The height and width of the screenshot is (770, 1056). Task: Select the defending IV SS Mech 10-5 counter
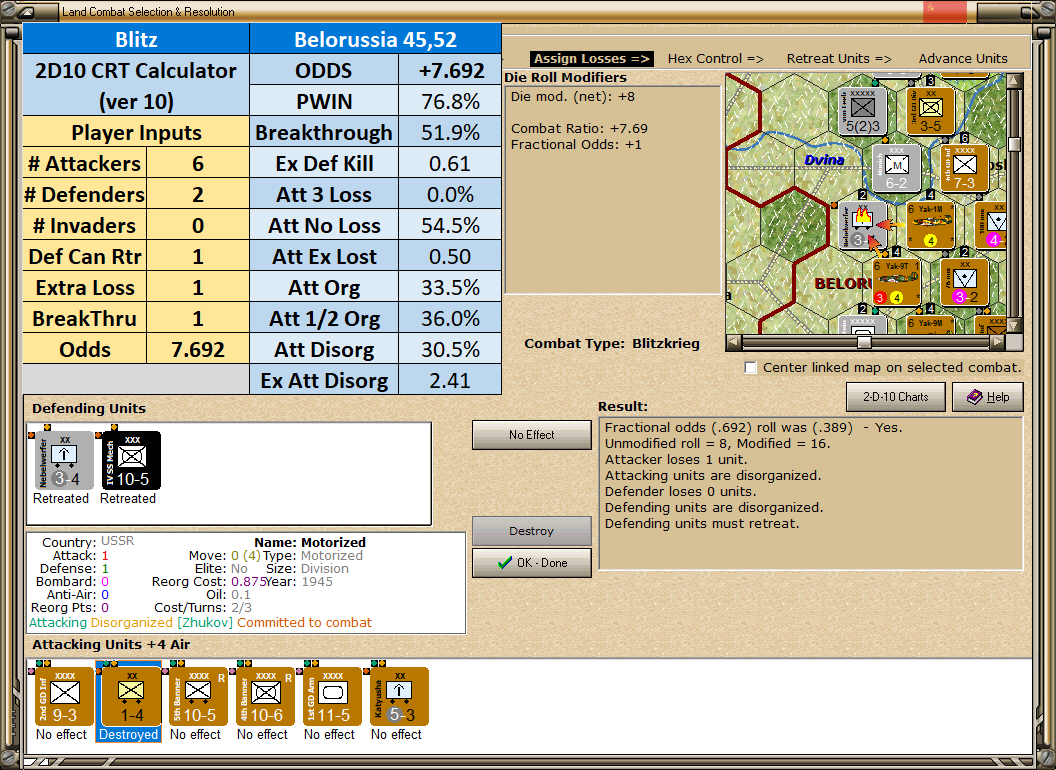[131, 461]
